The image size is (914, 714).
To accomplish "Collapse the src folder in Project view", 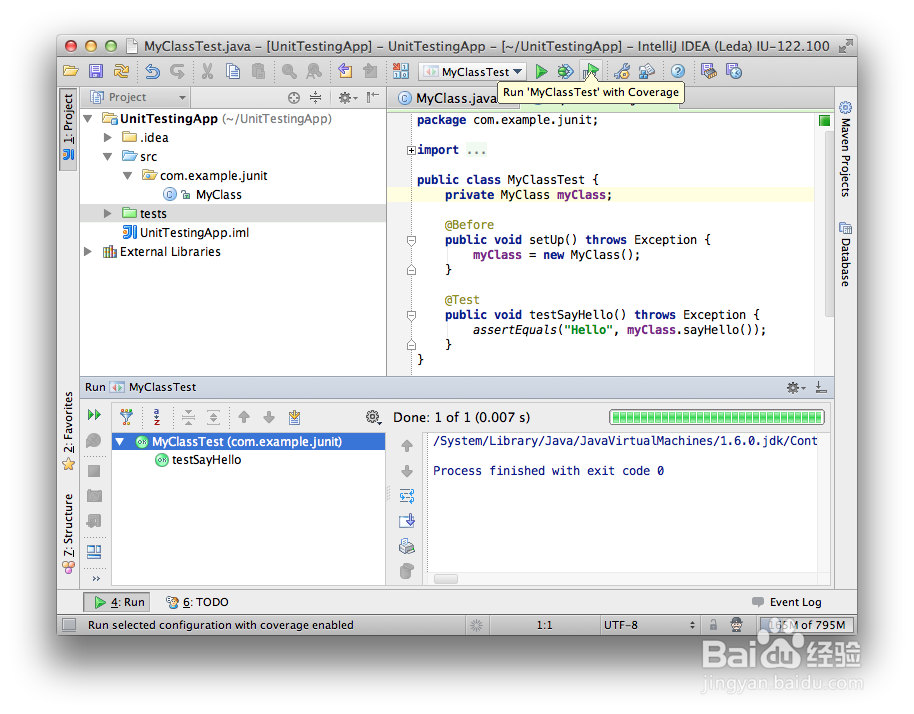I will [107, 156].
